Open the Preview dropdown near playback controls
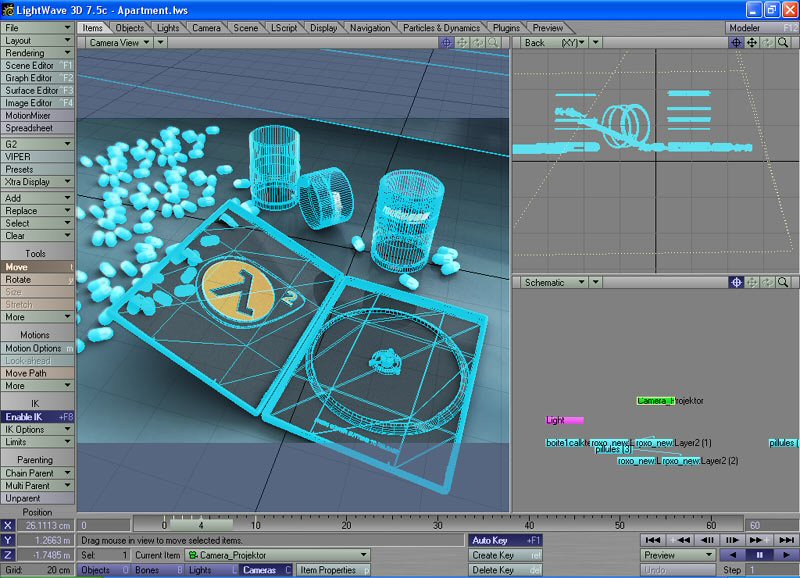Image resolution: width=800 pixels, height=578 pixels. click(x=678, y=555)
